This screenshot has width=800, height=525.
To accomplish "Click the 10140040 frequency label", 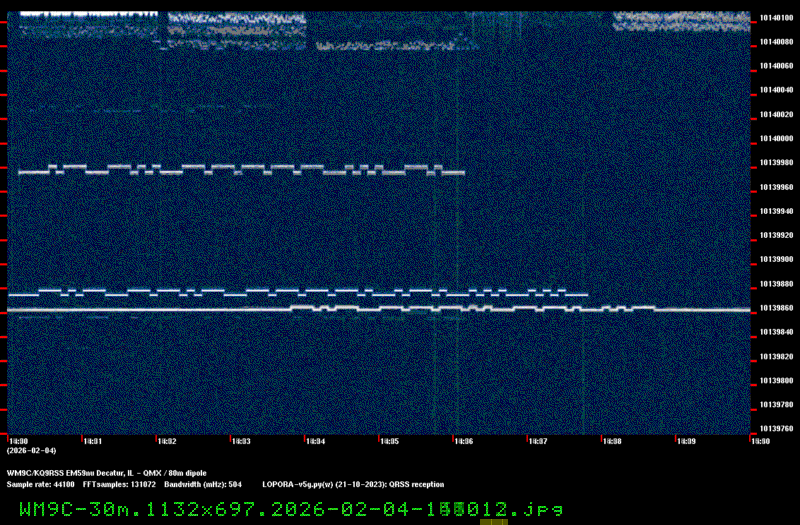I will click(x=776, y=90).
